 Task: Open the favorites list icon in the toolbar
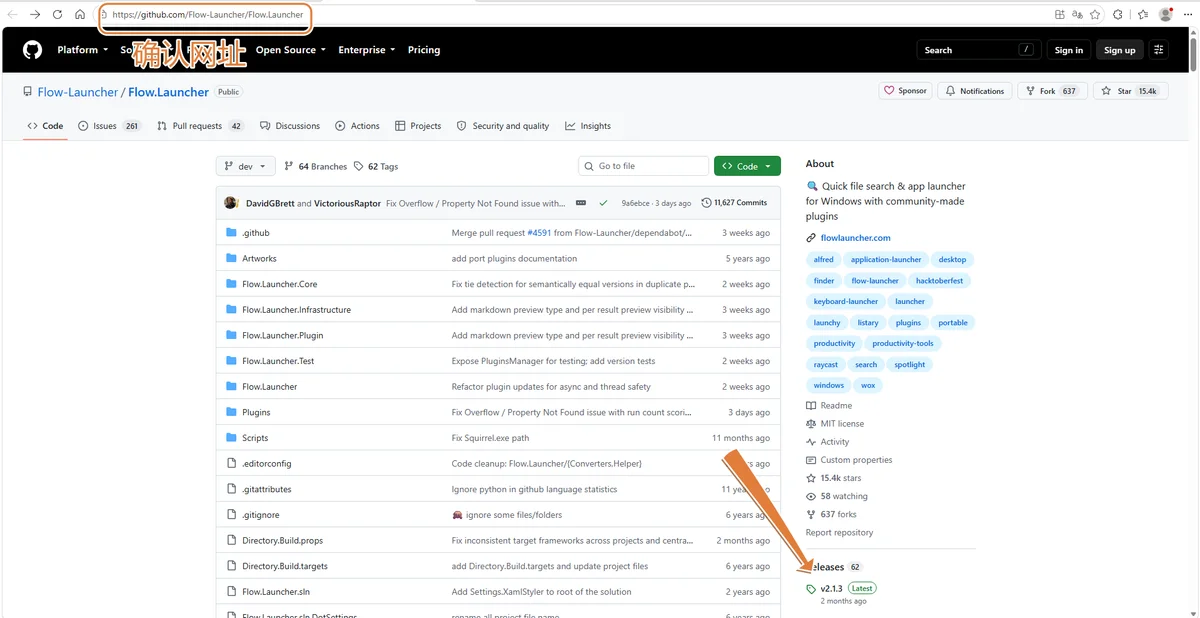pos(1141,15)
